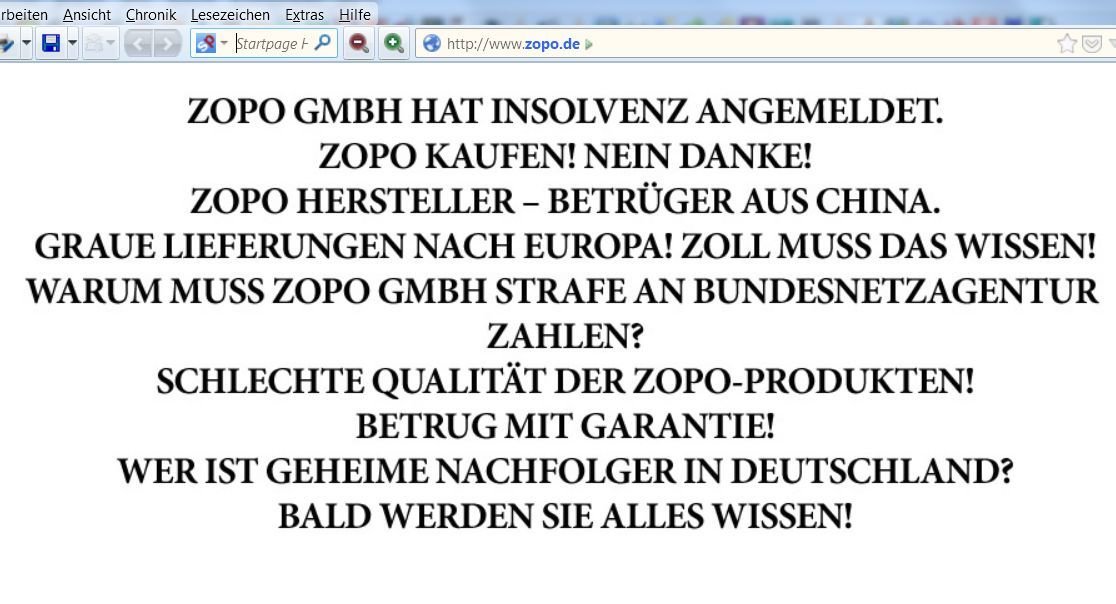Image resolution: width=1116 pixels, height=604 pixels.
Task: Click the text 'BETRUG MIT GARANTIE!'
Action: coord(565,427)
